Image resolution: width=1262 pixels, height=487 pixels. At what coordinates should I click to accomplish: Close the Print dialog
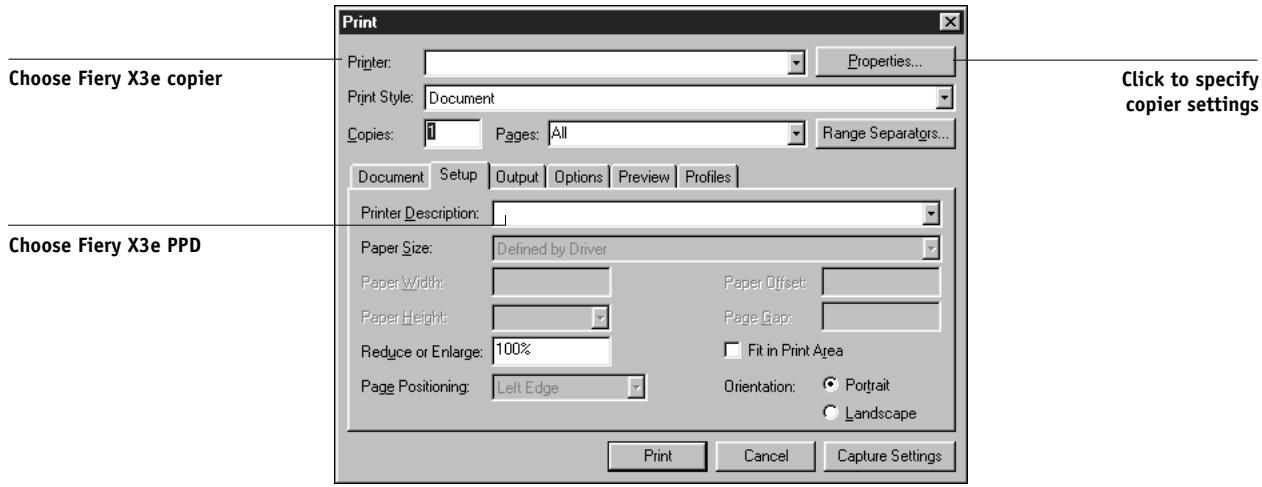coord(949,21)
